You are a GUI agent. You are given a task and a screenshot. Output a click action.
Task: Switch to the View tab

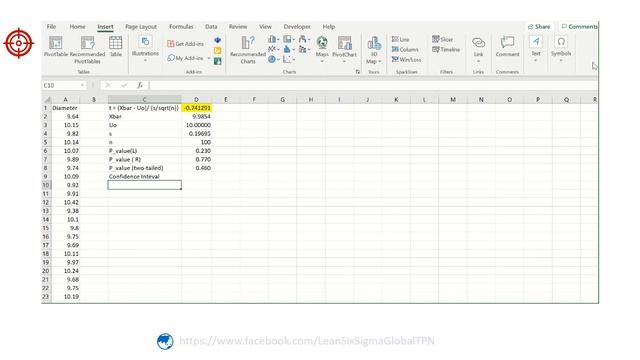click(x=265, y=27)
